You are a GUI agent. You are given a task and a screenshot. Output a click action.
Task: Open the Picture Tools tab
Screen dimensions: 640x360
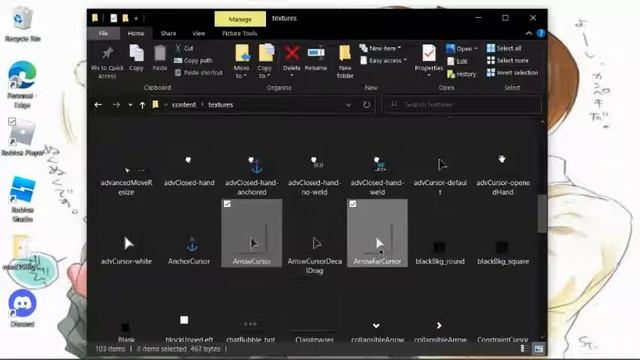tap(240, 33)
